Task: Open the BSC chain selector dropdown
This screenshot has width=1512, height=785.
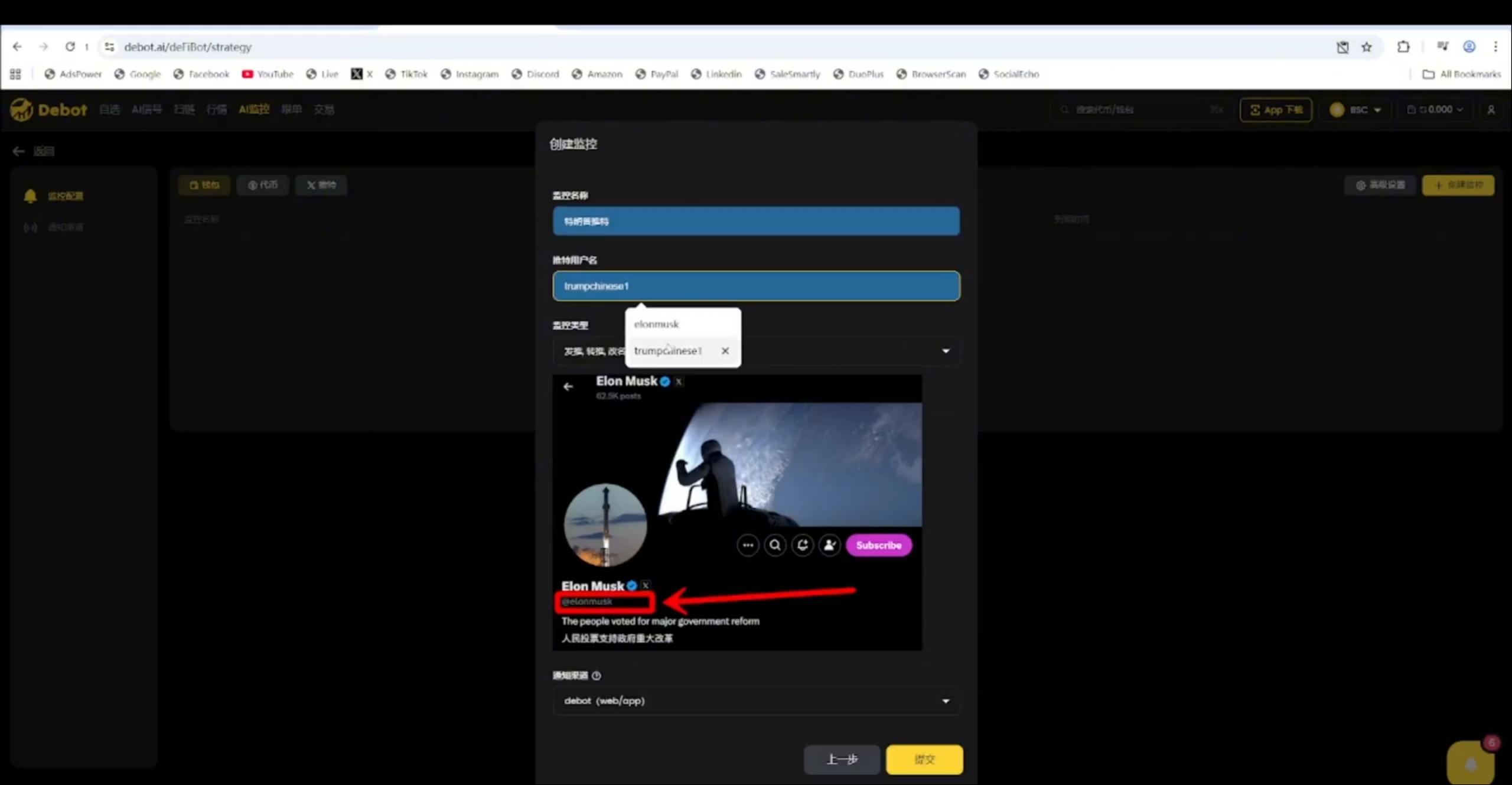Action: tap(1356, 110)
